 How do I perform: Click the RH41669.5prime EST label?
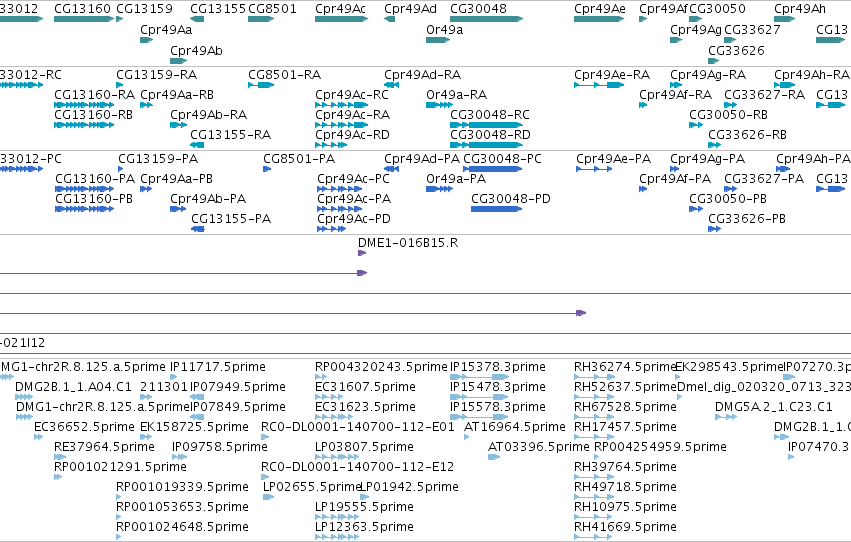coord(625,527)
